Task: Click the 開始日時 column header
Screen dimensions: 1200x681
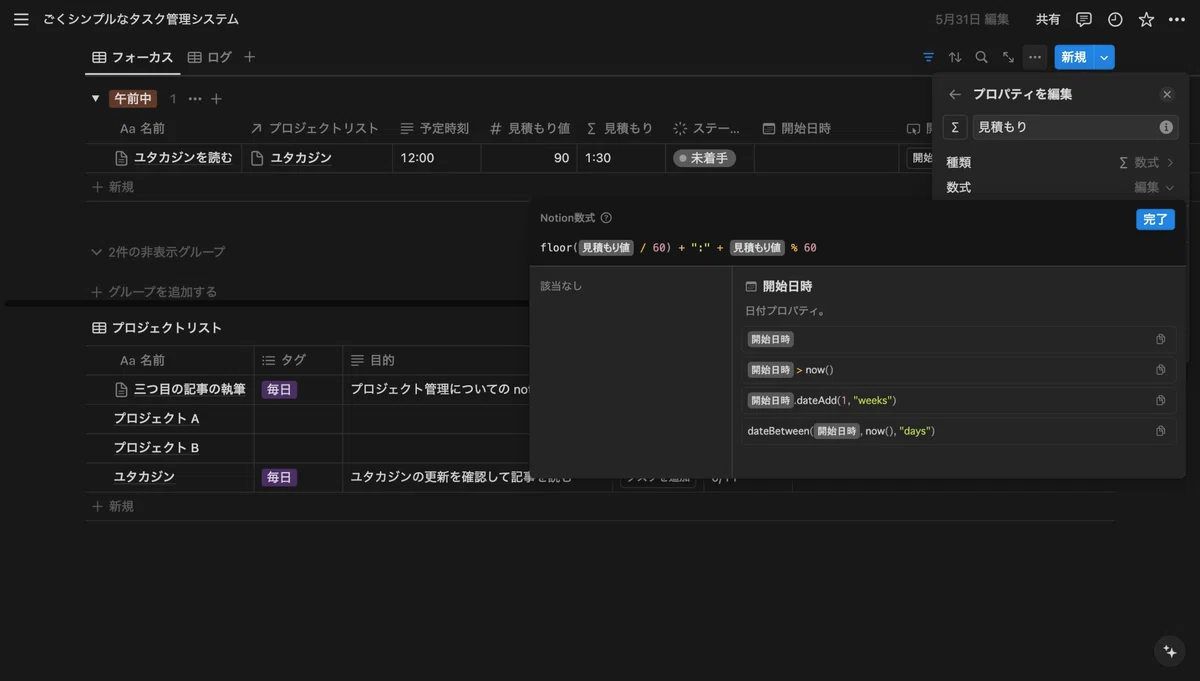Action: pyautogui.click(x=797, y=128)
